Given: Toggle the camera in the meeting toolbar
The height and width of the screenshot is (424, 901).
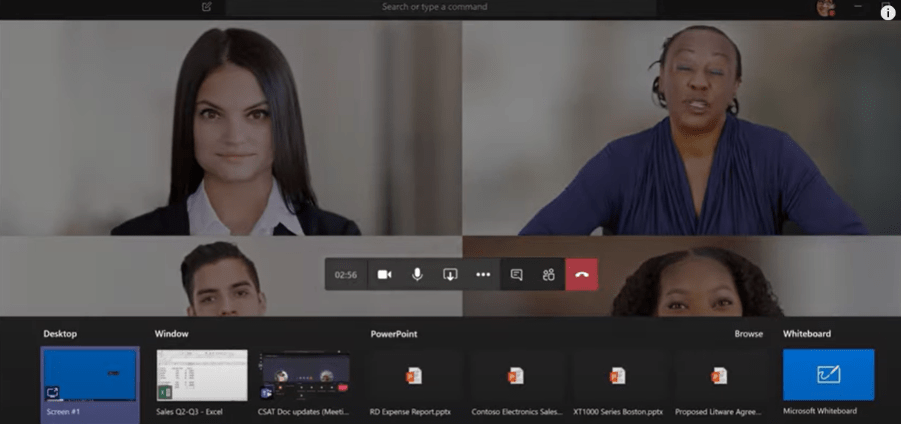Looking at the screenshot, I should coord(384,275).
